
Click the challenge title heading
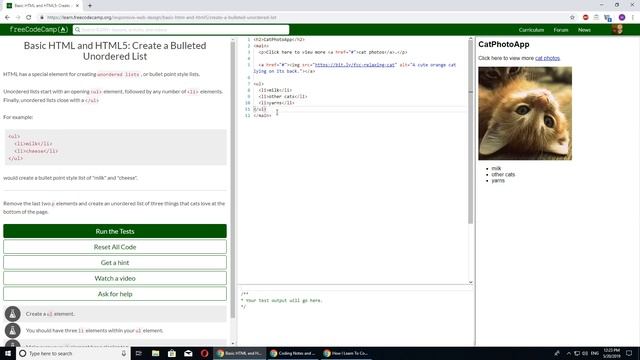click(115, 51)
